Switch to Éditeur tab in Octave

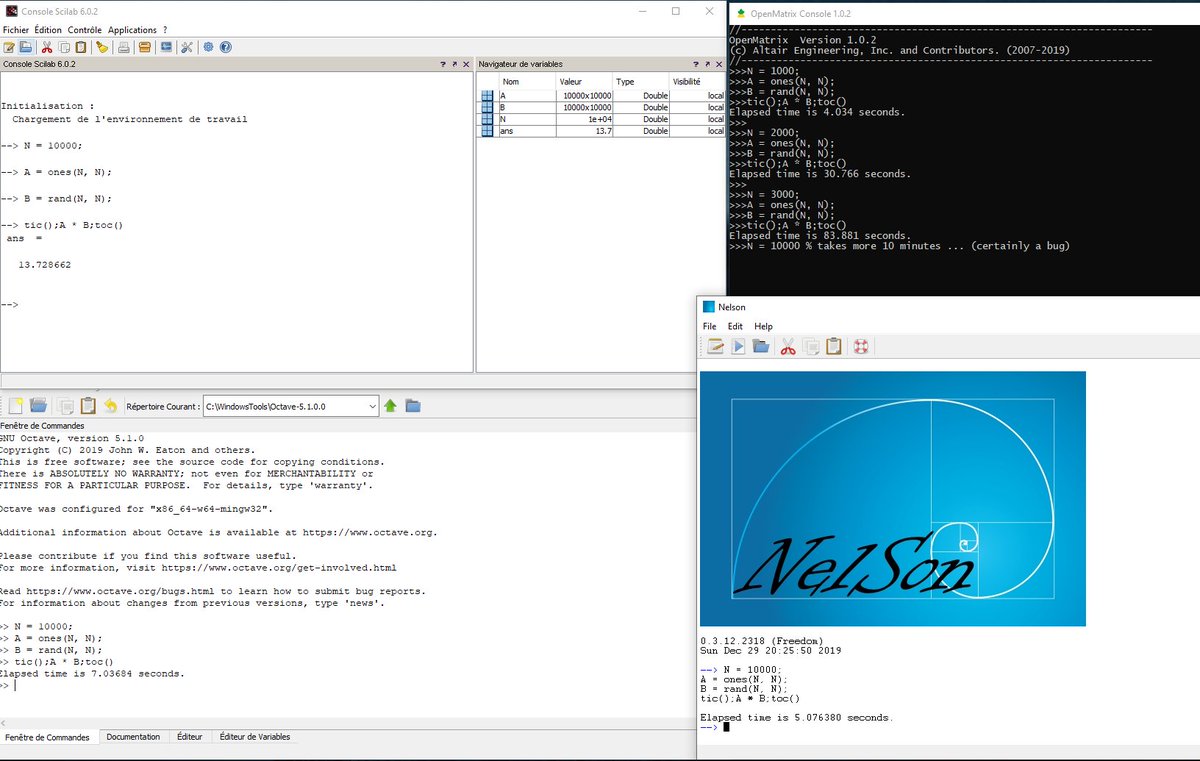tap(190, 737)
